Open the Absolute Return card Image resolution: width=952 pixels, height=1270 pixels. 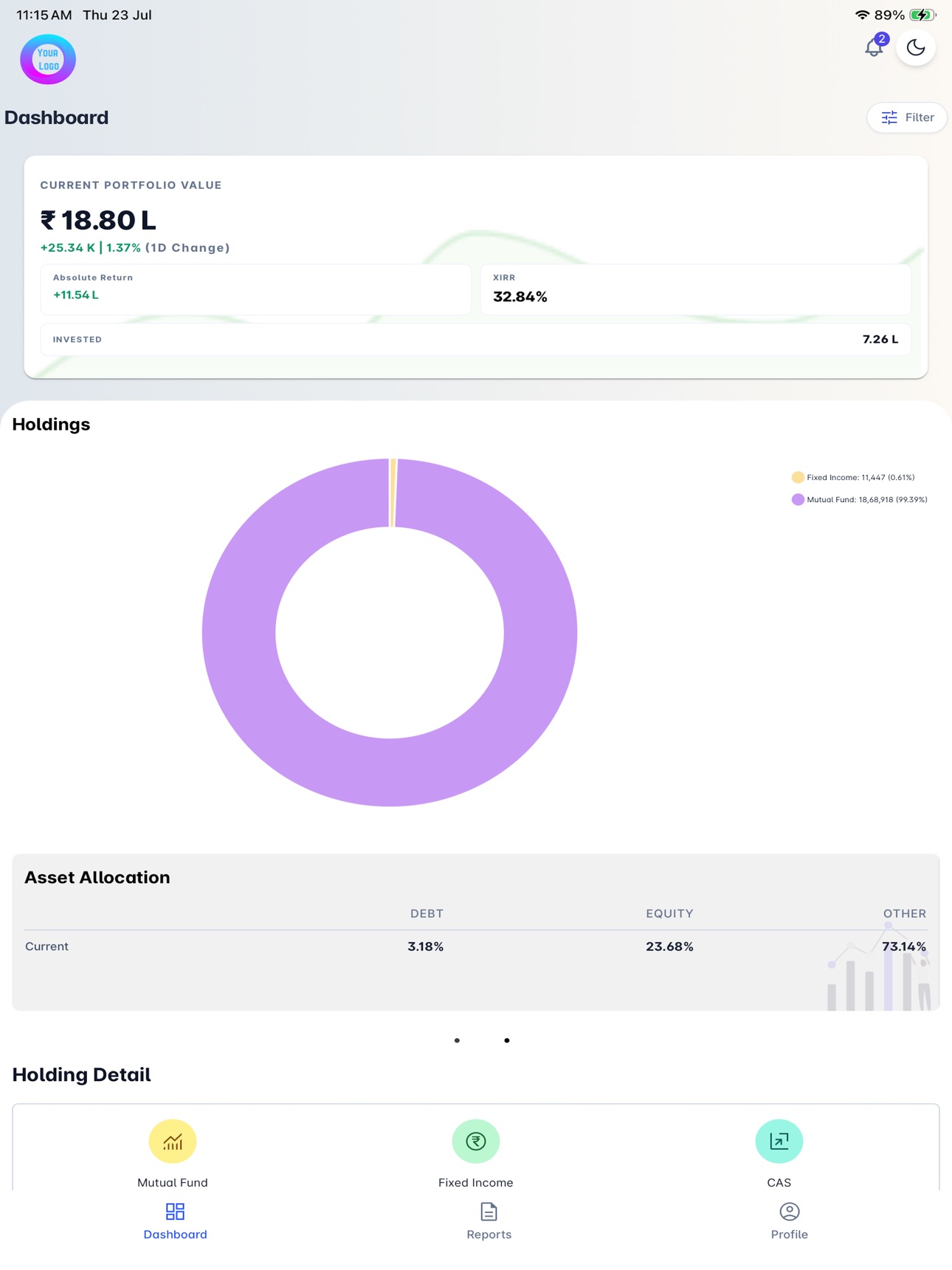coord(255,289)
